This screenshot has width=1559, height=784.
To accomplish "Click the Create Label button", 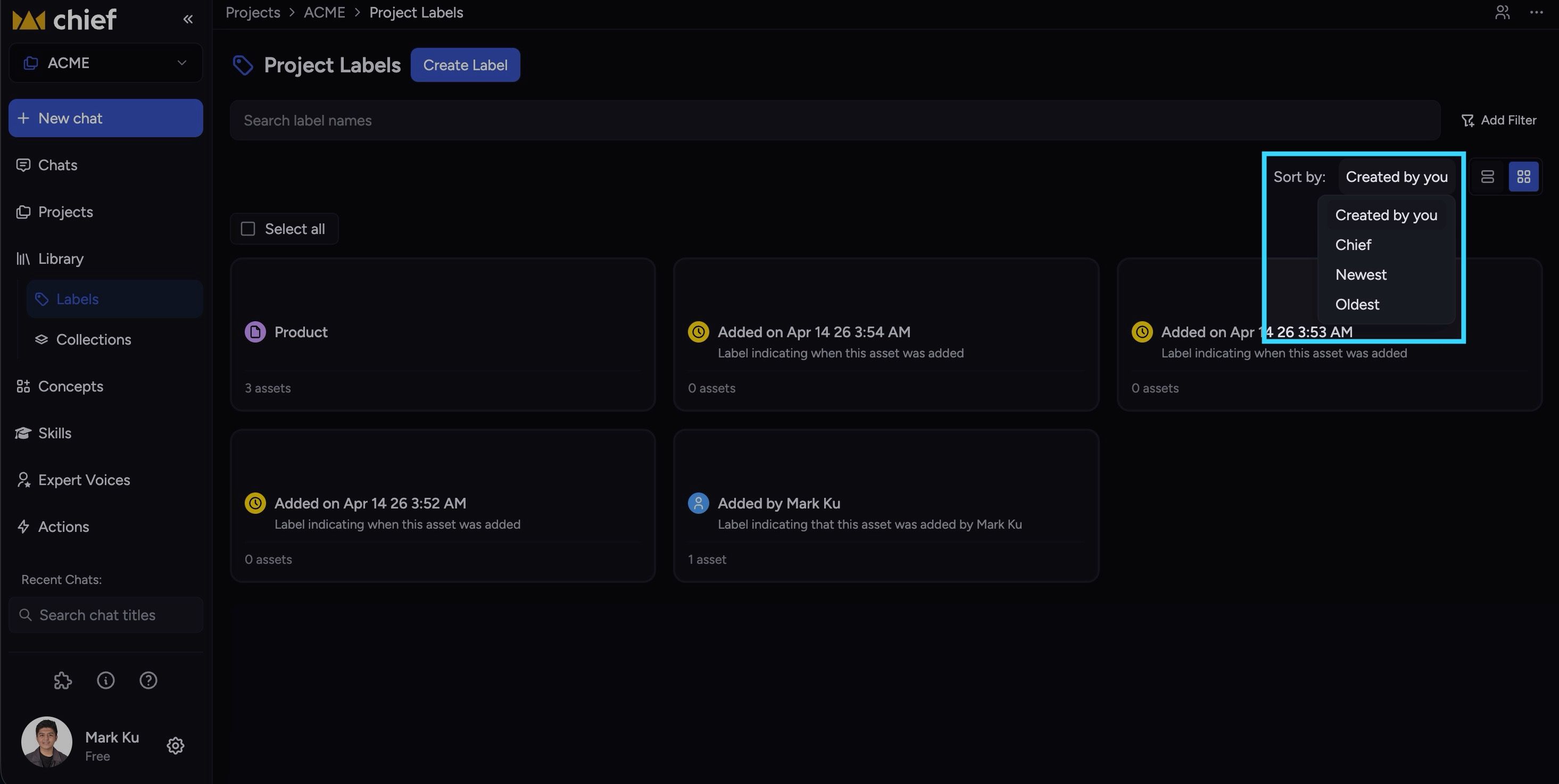I will click(x=466, y=65).
